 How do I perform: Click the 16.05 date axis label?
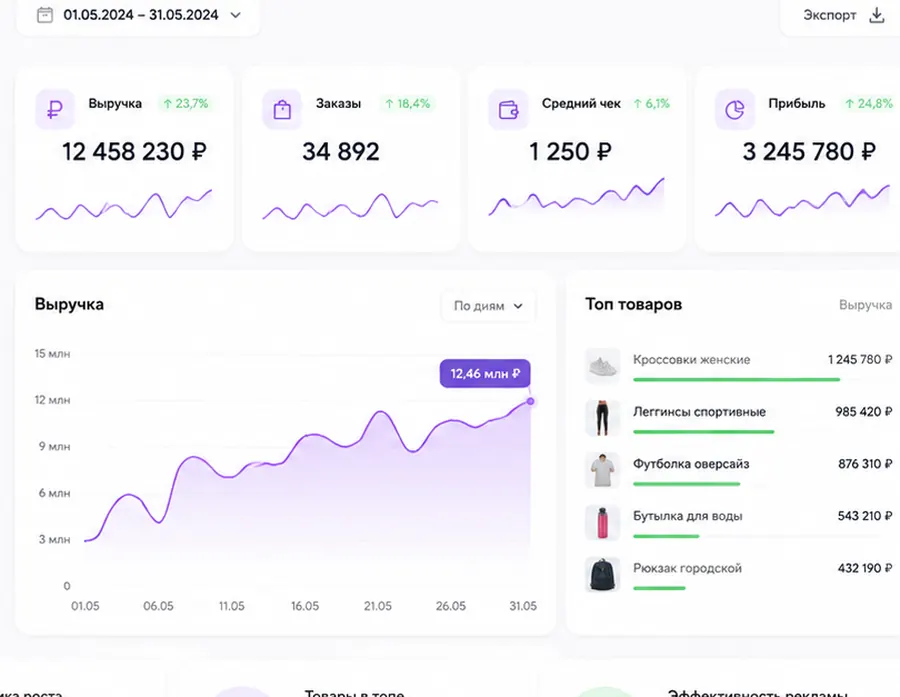click(305, 606)
